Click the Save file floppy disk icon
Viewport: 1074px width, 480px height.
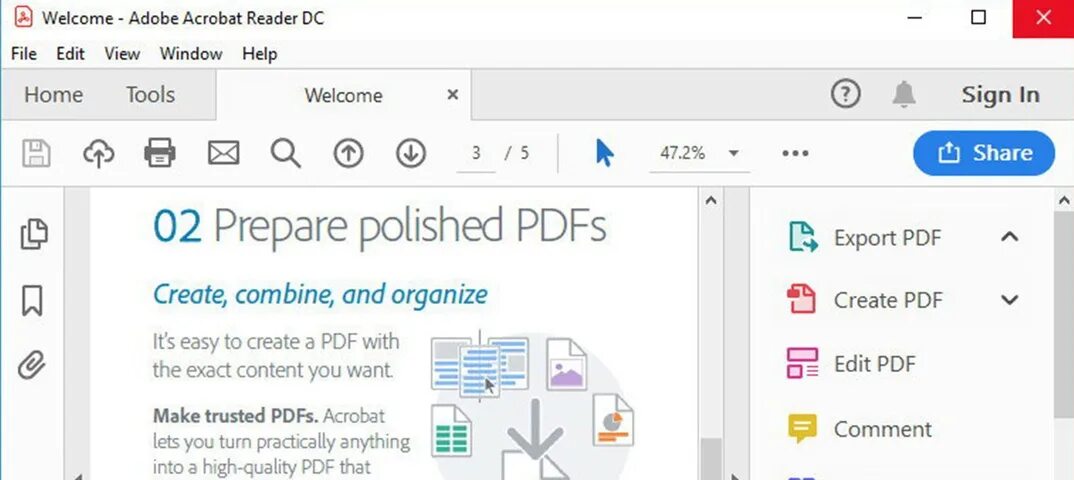pyautogui.click(x=36, y=153)
